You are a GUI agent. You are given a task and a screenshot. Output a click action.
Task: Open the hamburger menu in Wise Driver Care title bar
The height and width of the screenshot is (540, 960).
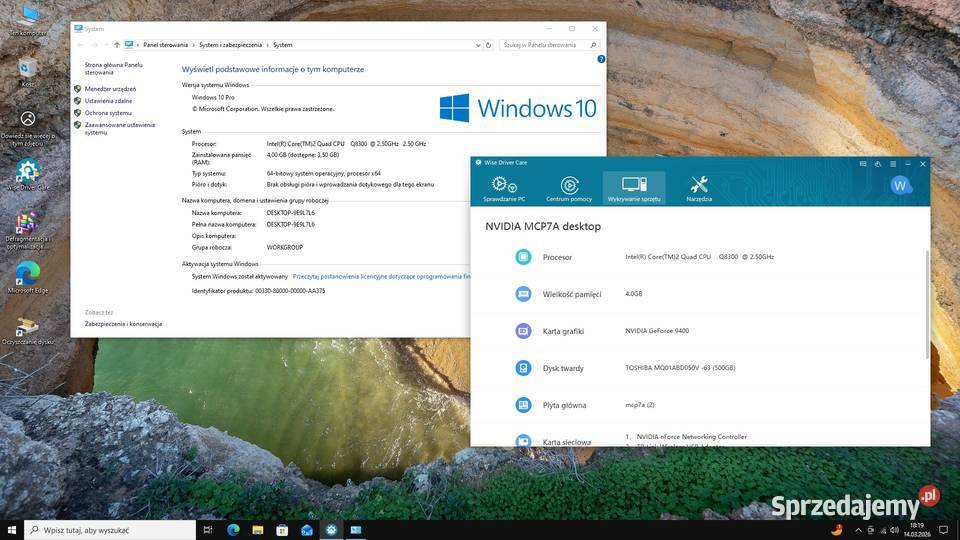coord(893,164)
